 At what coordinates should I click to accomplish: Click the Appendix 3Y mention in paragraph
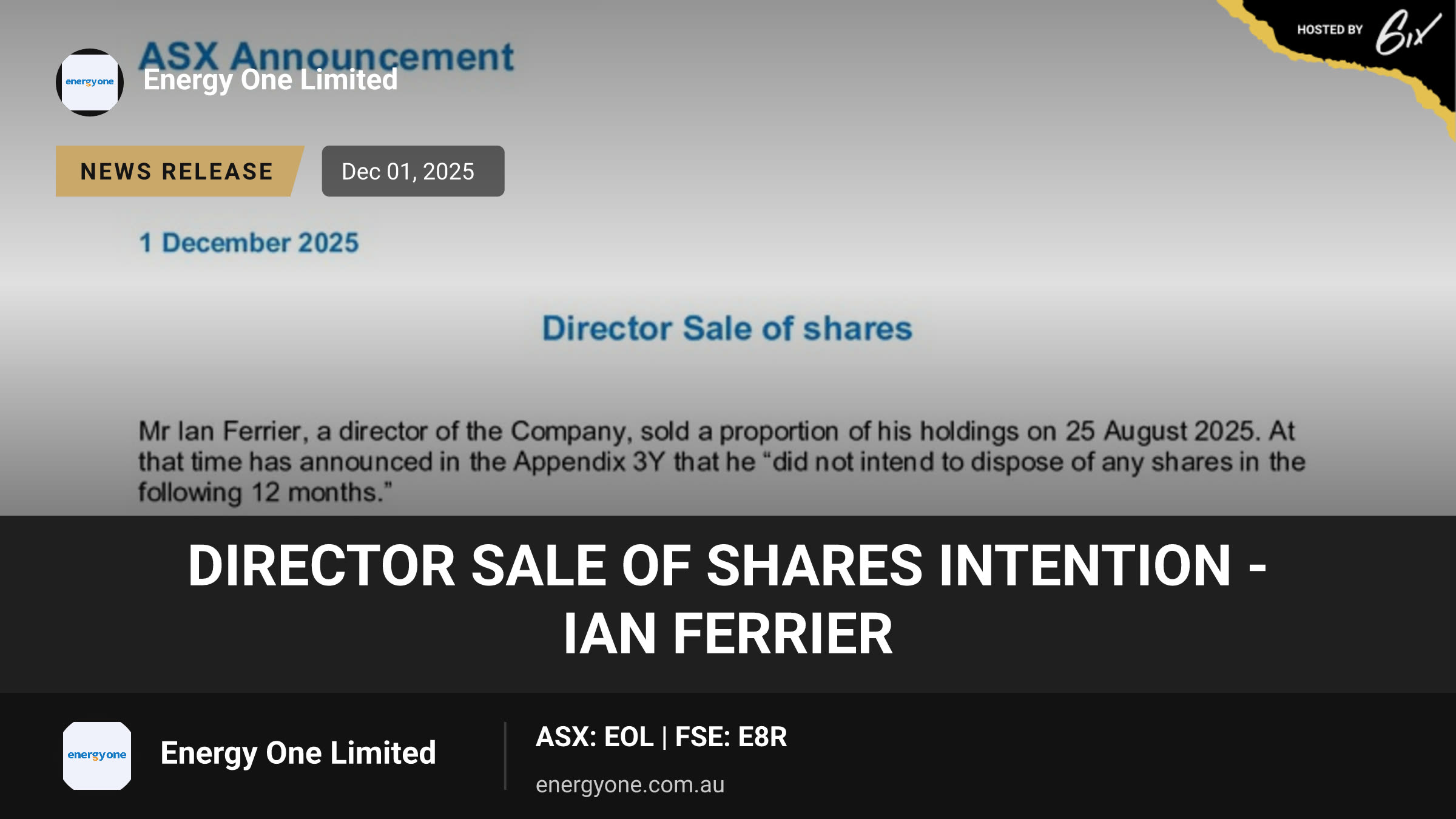pos(589,462)
